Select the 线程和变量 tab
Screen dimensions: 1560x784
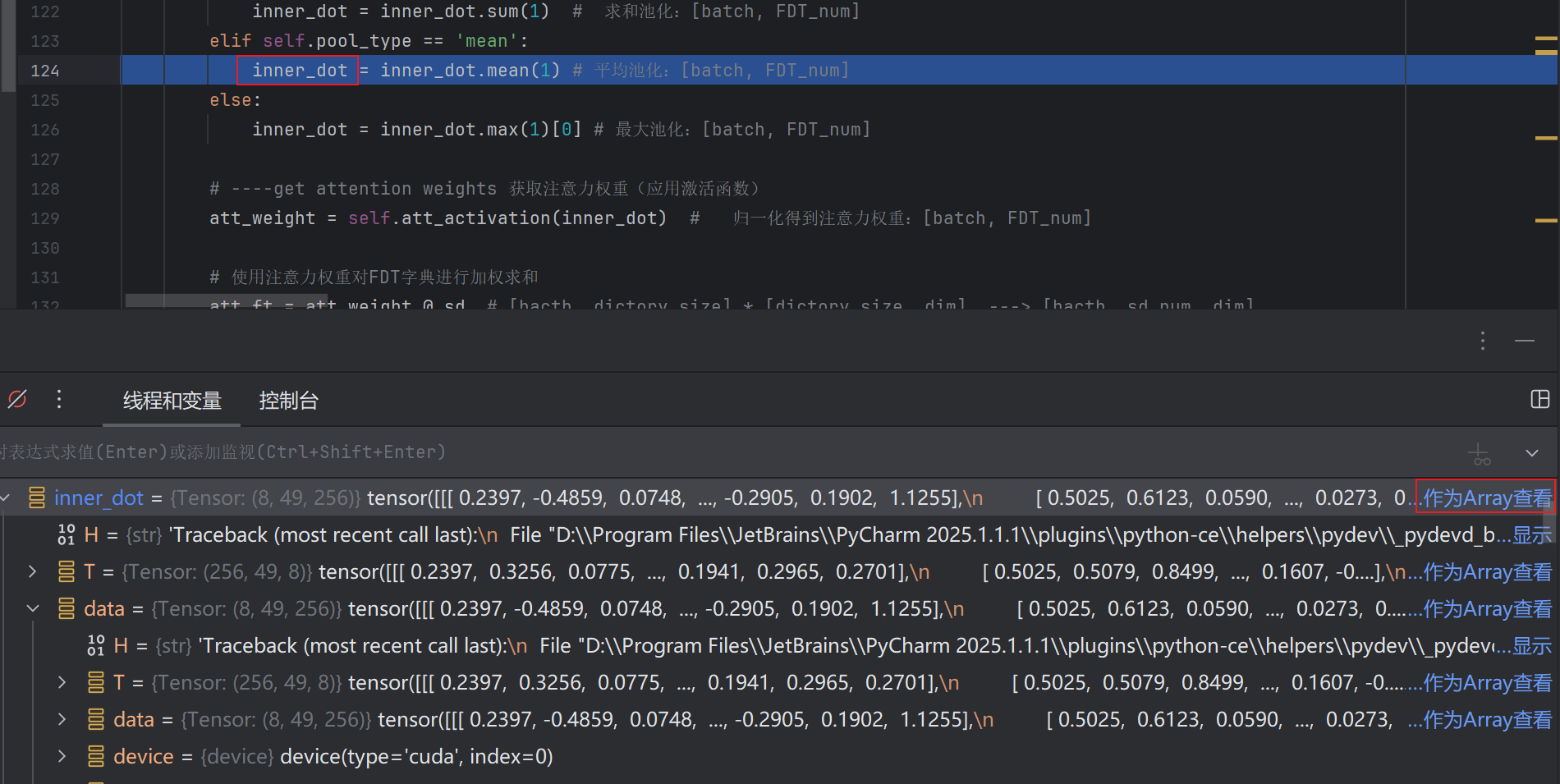coord(171,401)
